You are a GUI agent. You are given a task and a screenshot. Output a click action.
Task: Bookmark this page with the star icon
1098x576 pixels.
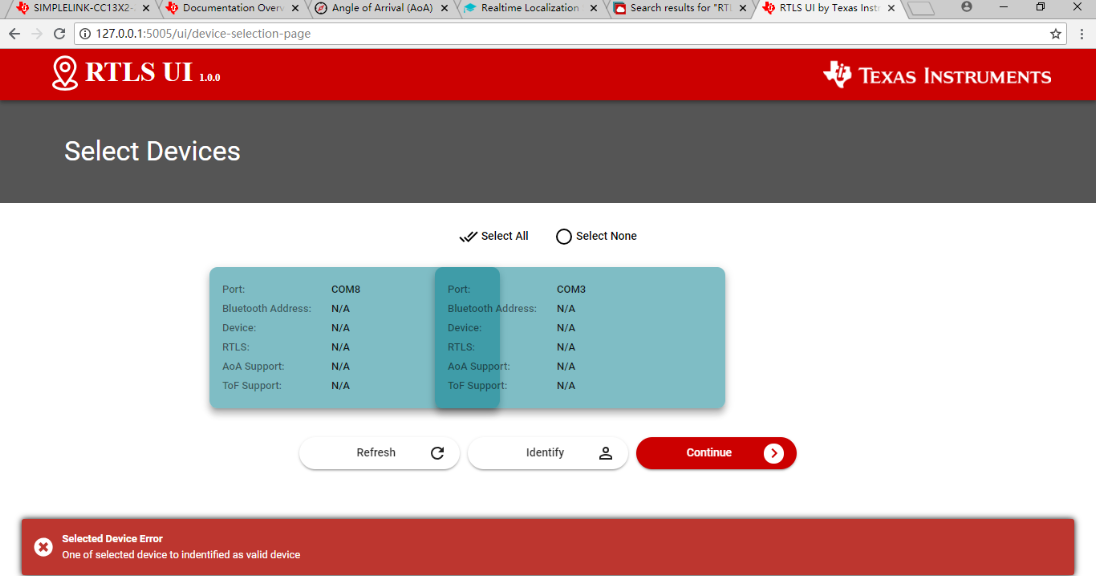[1055, 34]
